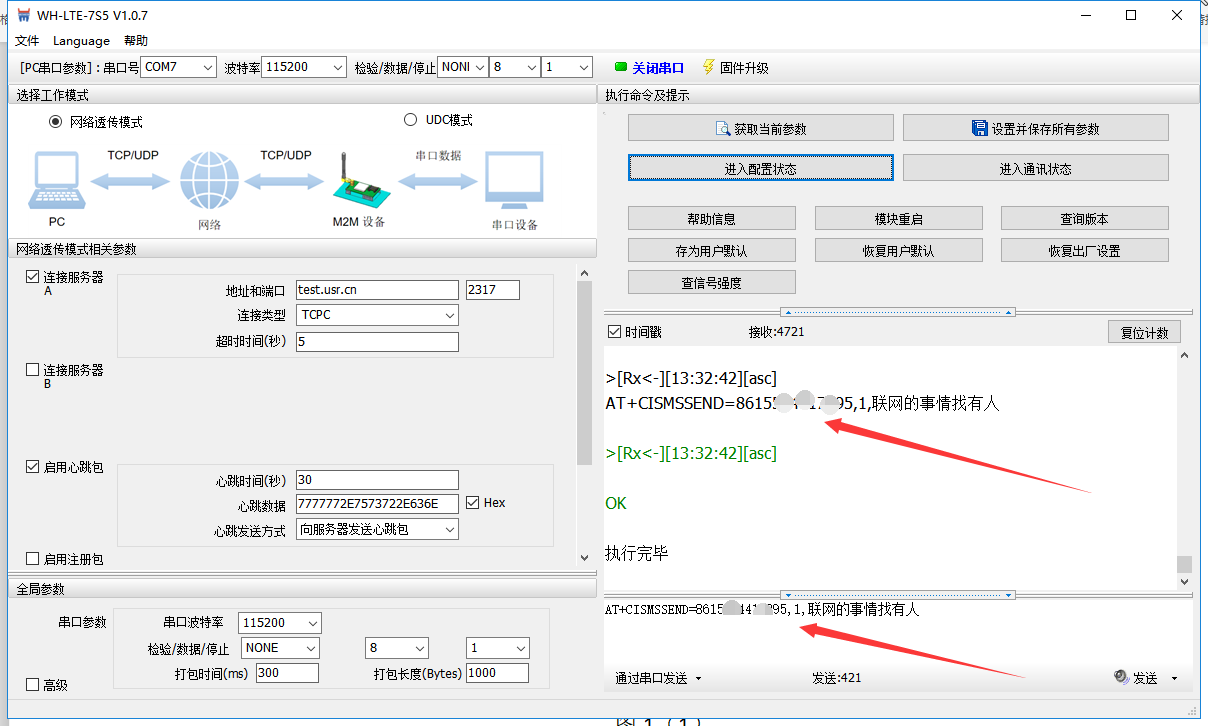Screen dimensions: 1208x726
Task: Click the network globe icon
Action: (x=209, y=181)
